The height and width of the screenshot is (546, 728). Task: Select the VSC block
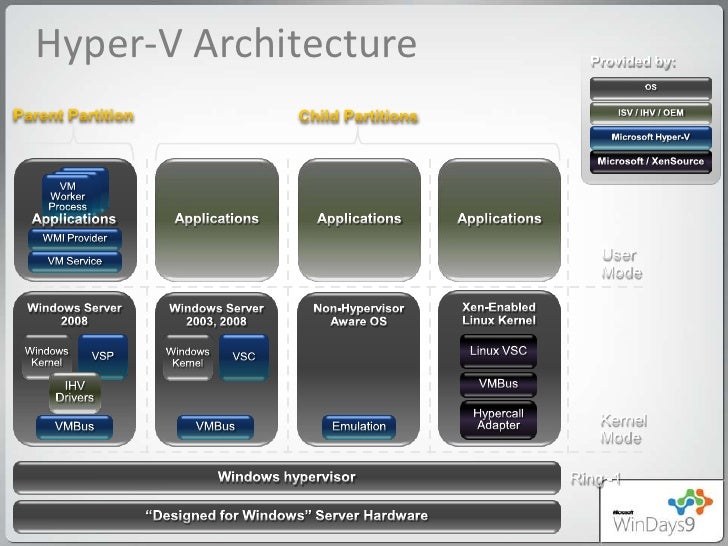pyautogui.click(x=244, y=357)
